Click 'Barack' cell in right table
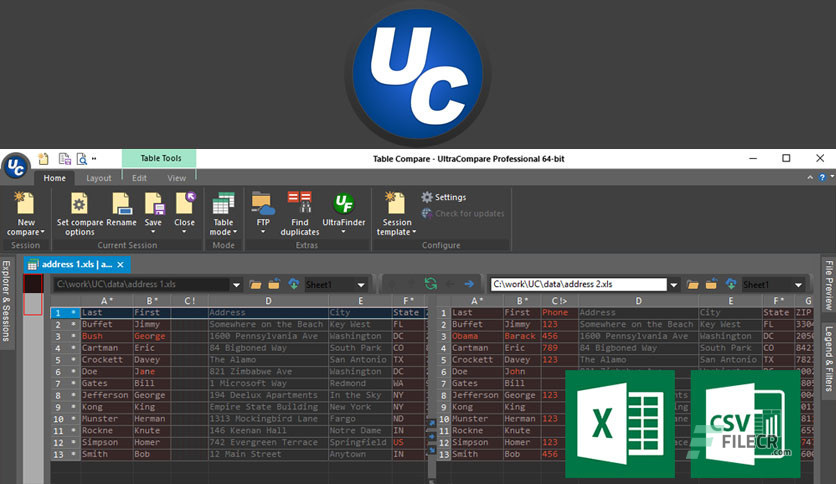This screenshot has height=484, width=836. [x=522, y=336]
